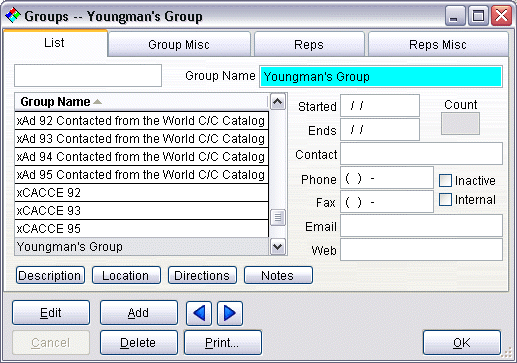The image size is (517, 363).
Task: Select the xCACCE 93 row
Action: click(142, 210)
